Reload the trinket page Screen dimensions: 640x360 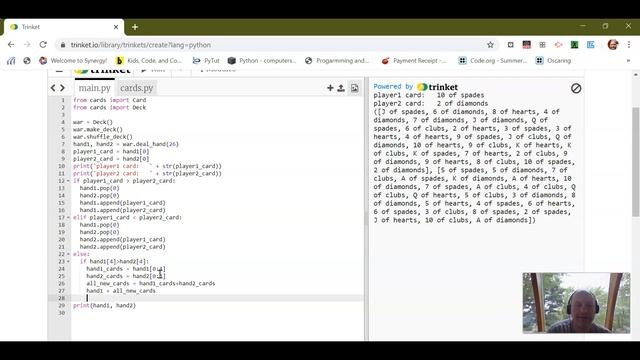[x=43, y=44]
